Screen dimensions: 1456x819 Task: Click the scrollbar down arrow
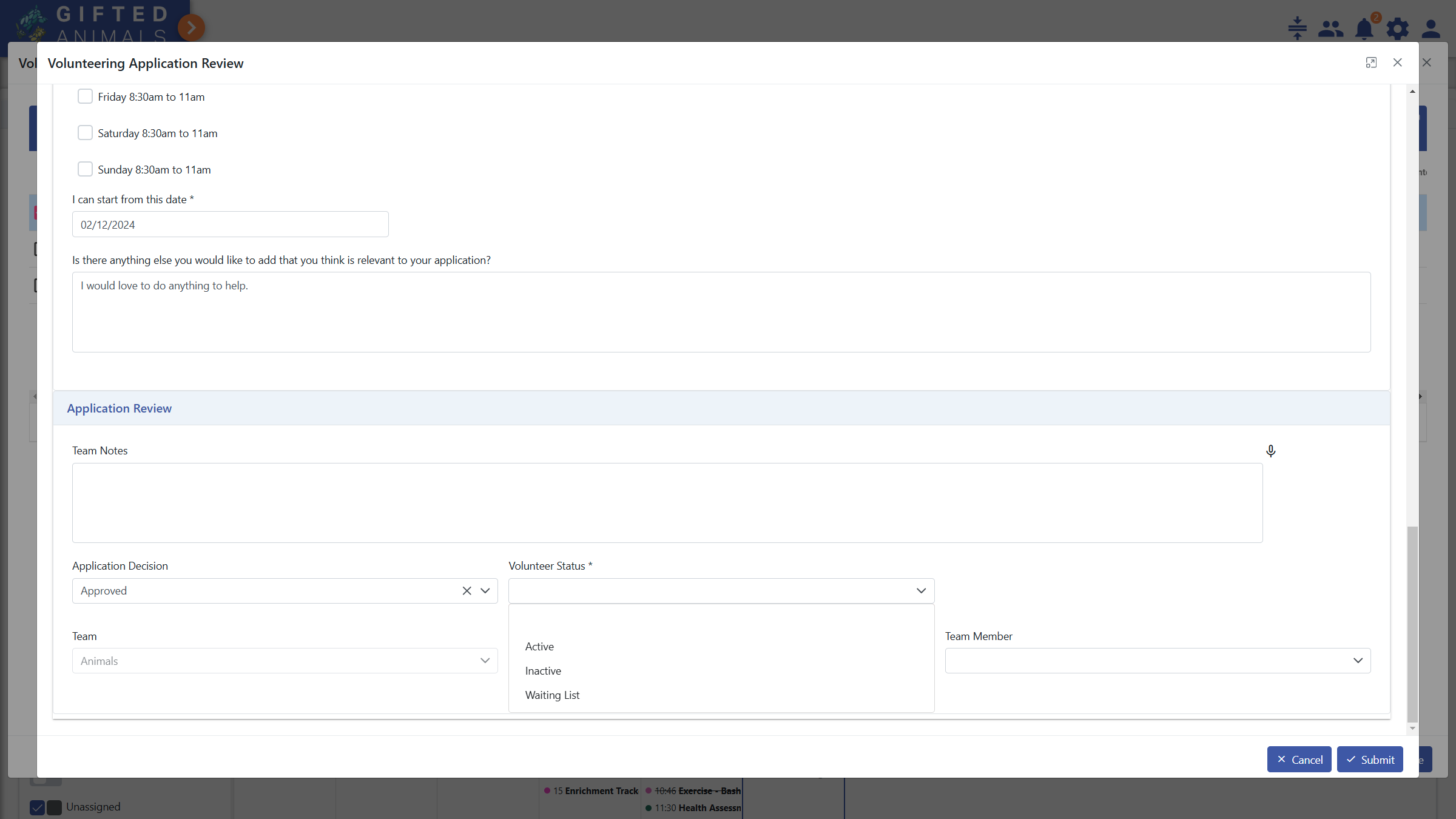pos(1412,729)
